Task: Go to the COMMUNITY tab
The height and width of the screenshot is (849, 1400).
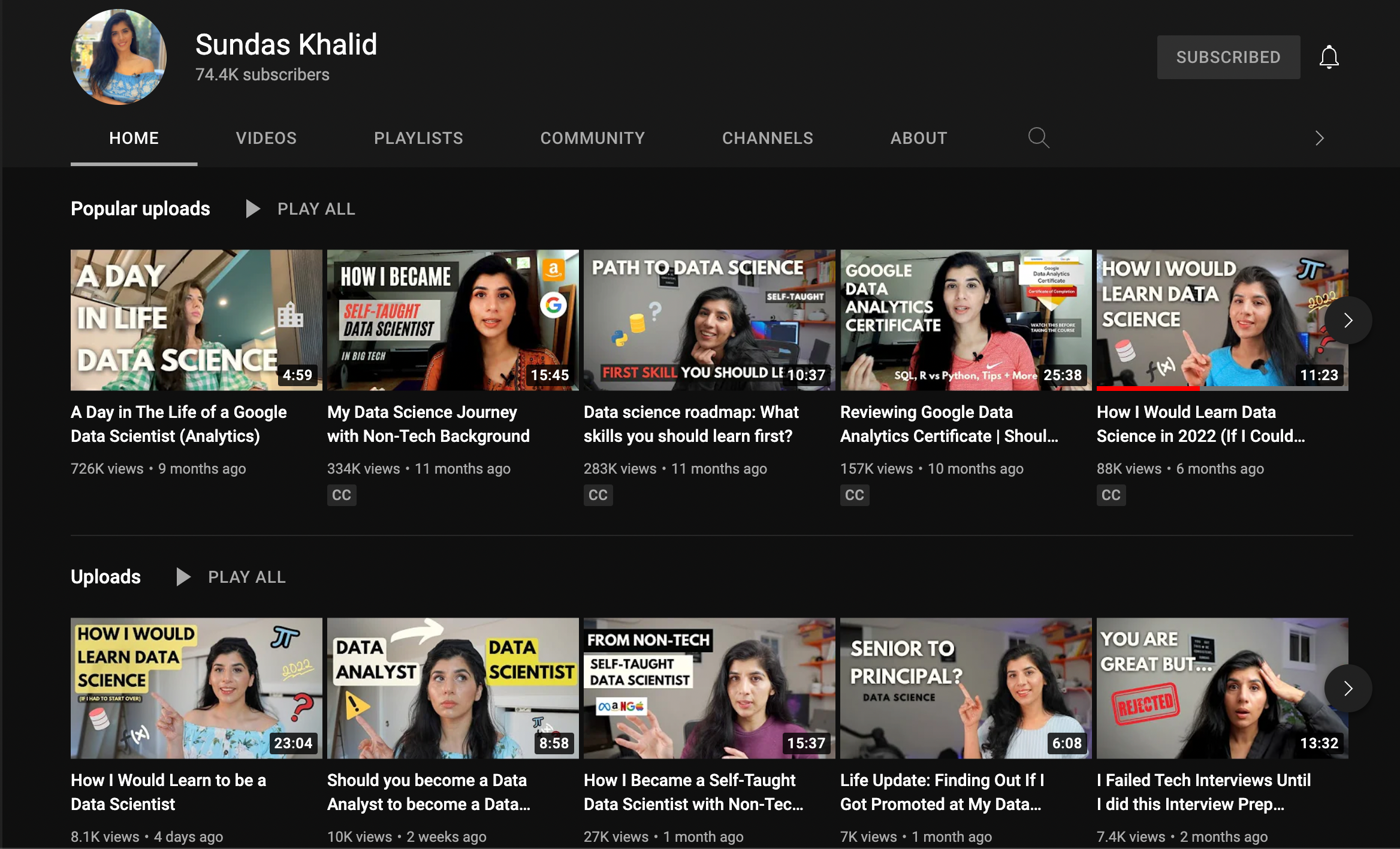Action: coord(592,138)
